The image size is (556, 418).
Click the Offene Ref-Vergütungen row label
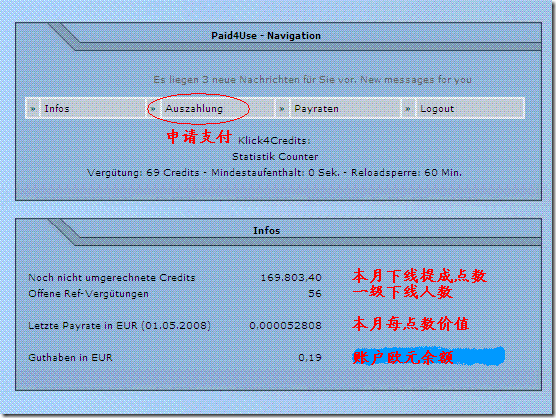pos(88,294)
